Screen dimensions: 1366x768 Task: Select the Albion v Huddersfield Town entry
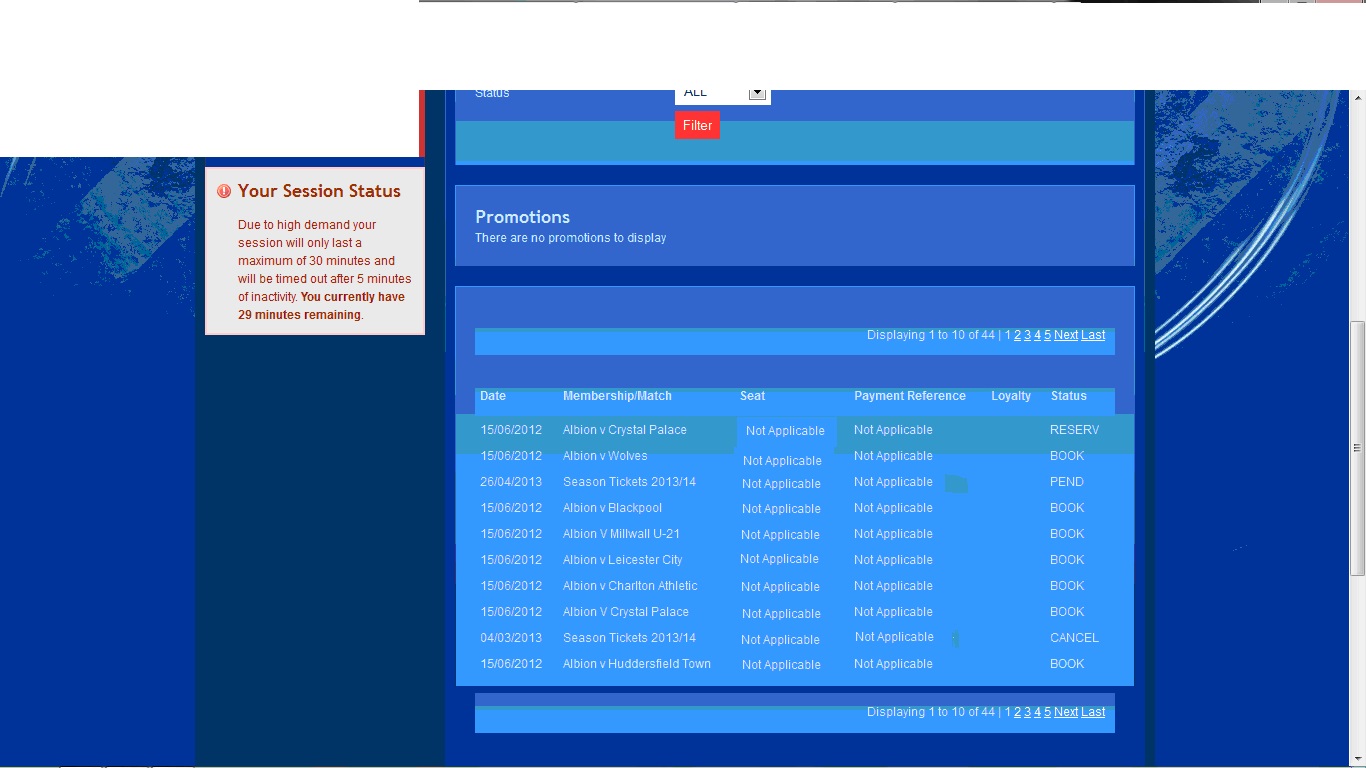point(637,664)
